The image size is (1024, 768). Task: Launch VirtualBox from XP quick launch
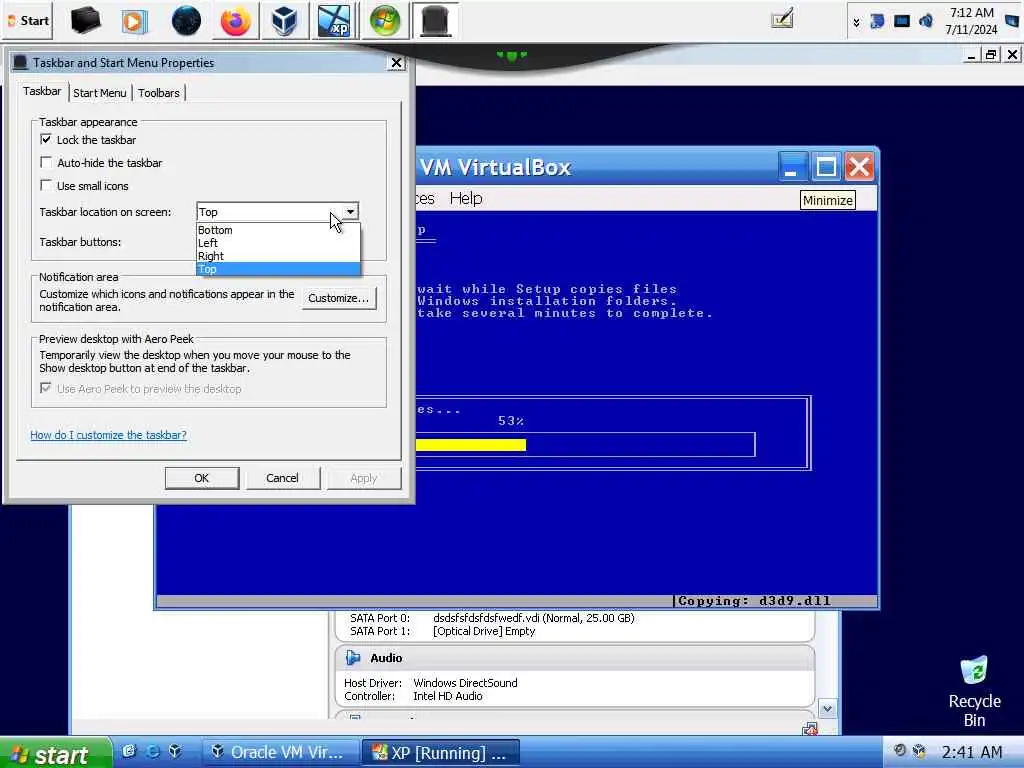pyautogui.click(x=175, y=751)
